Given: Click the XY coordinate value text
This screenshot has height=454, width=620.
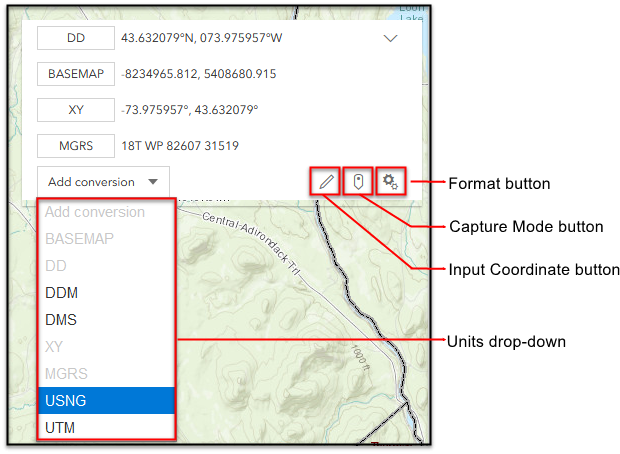Looking at the screenshot, I should pyautogui.click(x=189, y=110).
